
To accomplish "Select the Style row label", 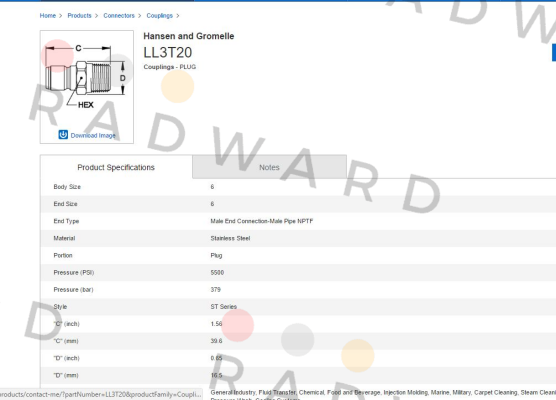I will [60, 307].
